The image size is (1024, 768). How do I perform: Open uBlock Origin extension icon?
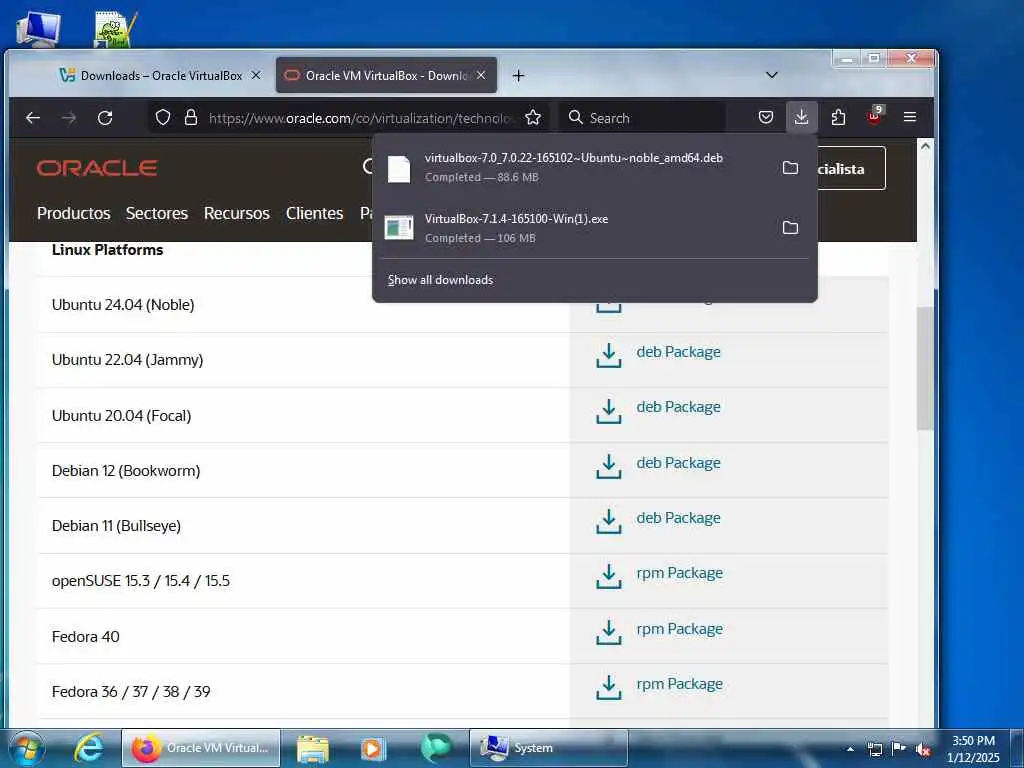[874, 116]
